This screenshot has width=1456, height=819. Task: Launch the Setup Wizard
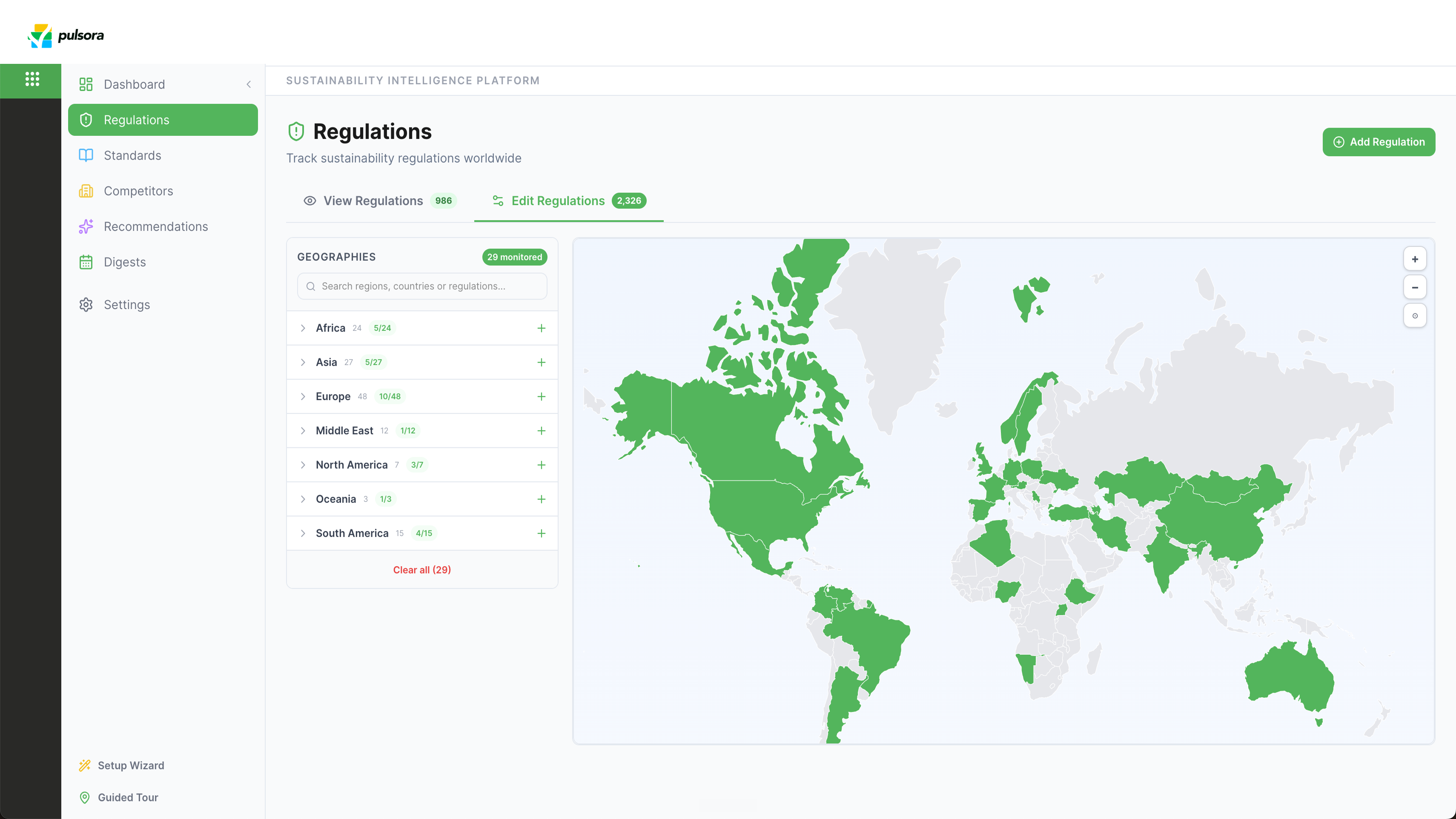coord(121,765)
